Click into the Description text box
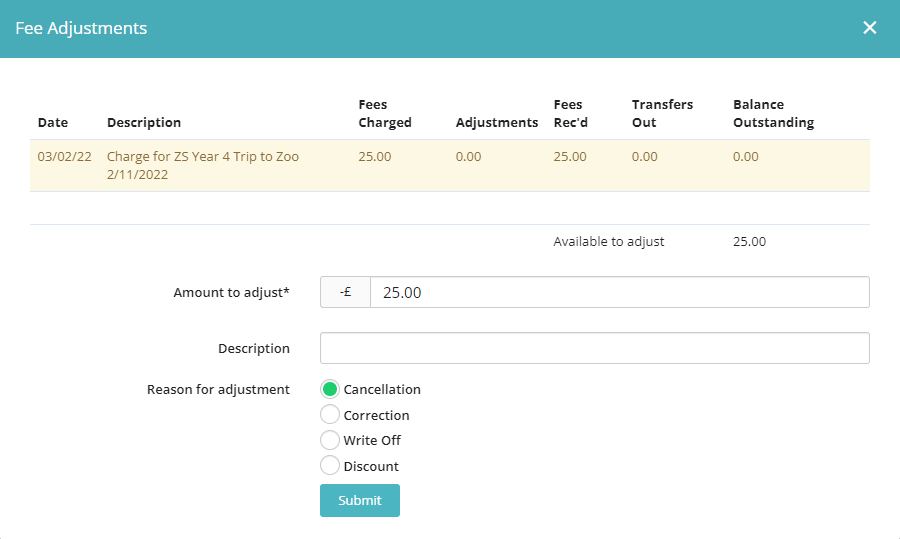900x539 pixels. 594,348
